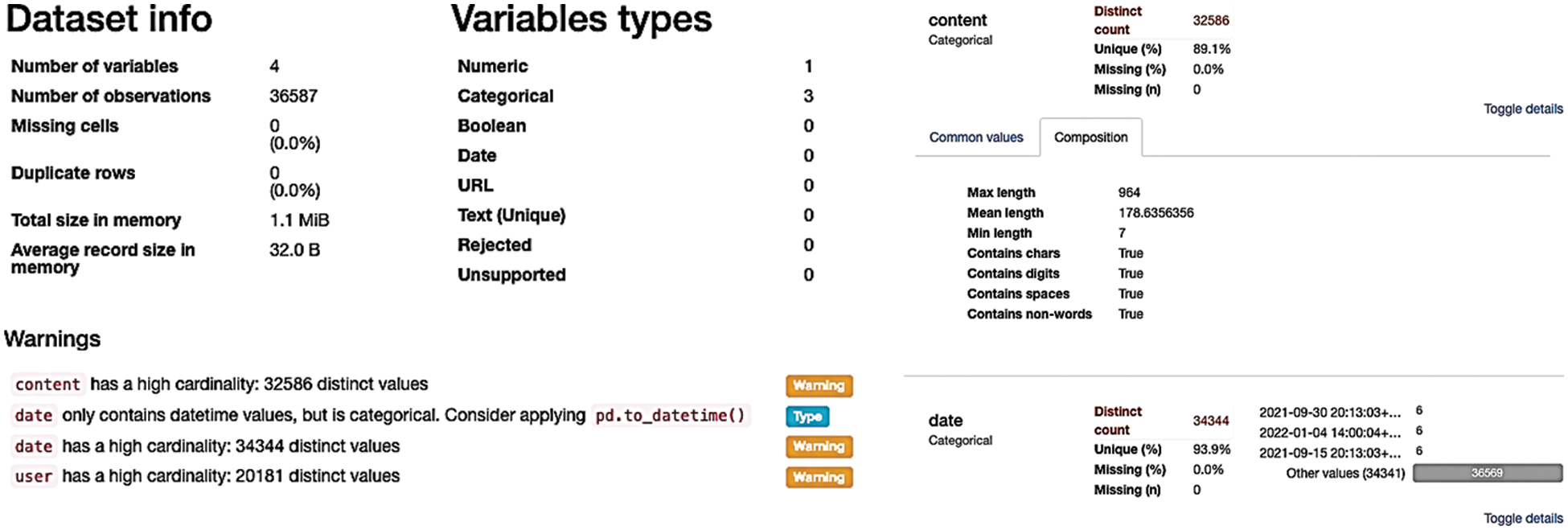Image resolution: width=1568 pixels, height=530 pixels.
Task: Click the Warnings section heading
Action: click(x=52, y=339)
